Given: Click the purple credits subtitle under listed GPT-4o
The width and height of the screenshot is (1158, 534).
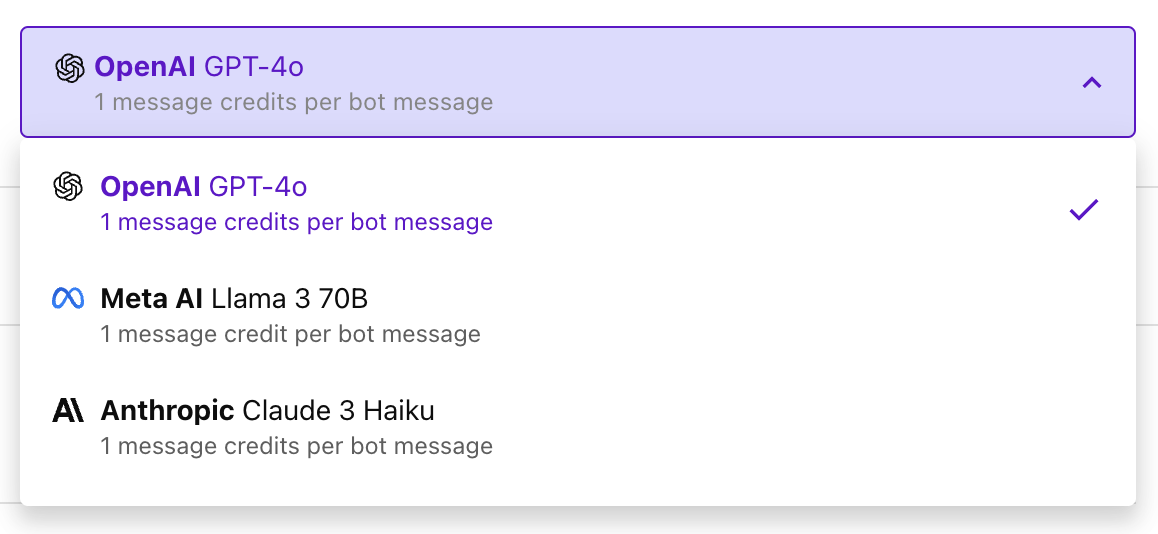Looking at the screenshot, I should [296, 222].
